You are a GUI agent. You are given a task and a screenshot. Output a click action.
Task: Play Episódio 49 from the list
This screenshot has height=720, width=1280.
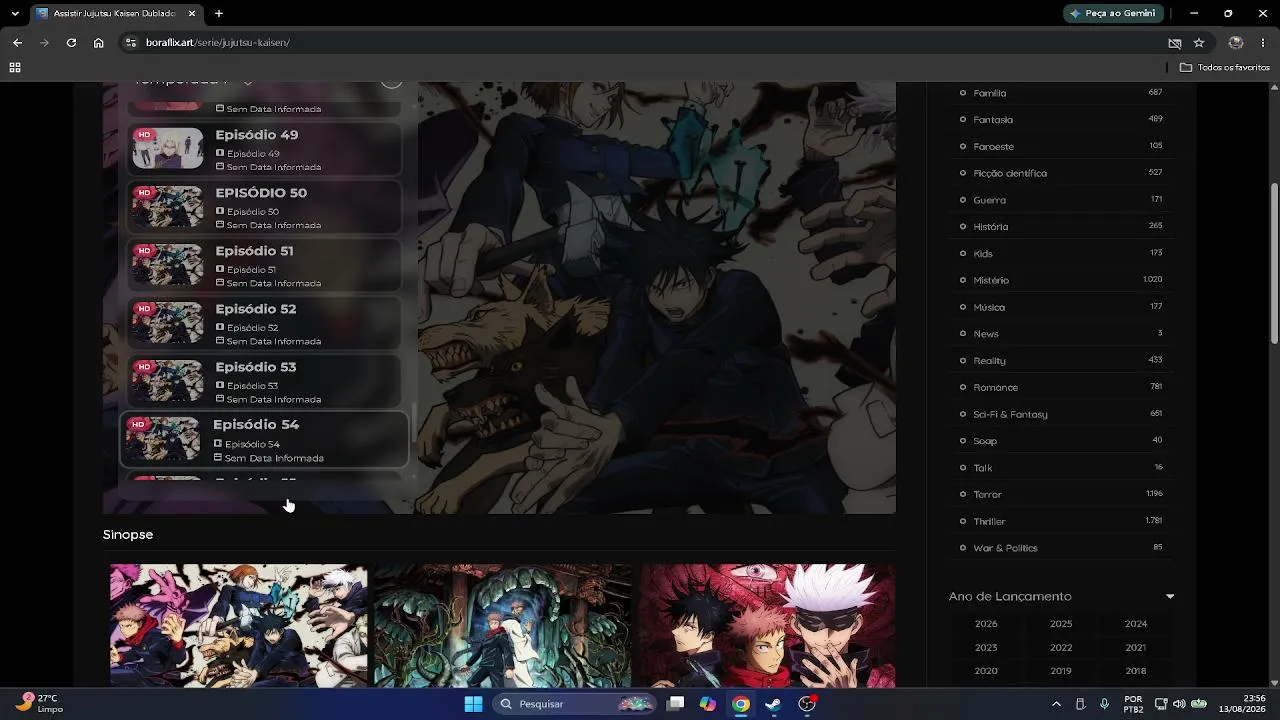(x=264, y=149)
